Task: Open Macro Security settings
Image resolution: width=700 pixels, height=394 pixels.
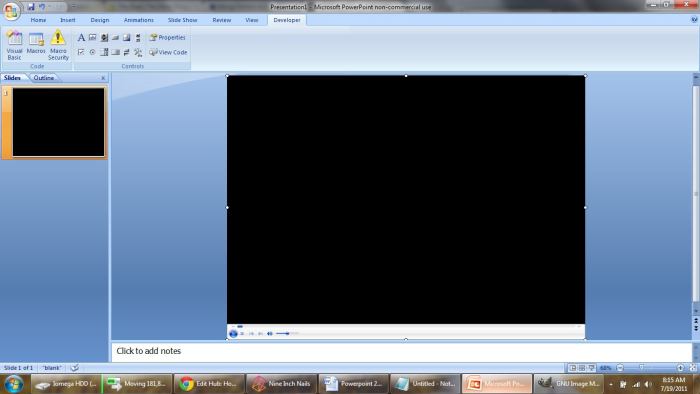Action: point(58,45)
